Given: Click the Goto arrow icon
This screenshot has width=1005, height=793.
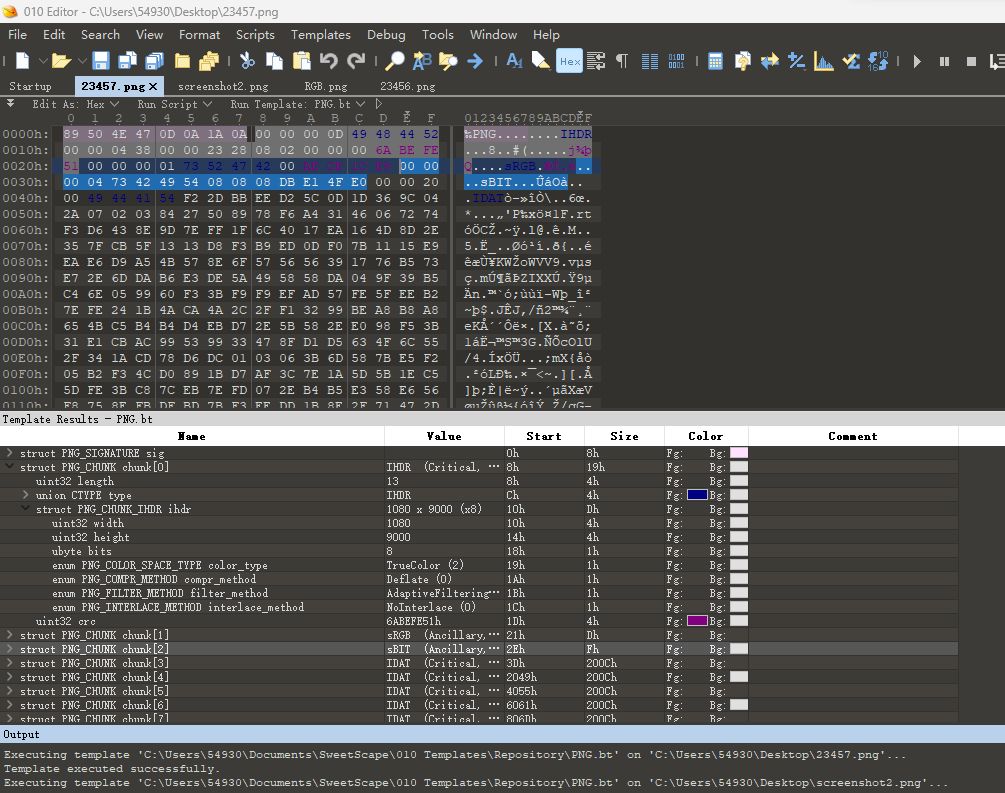Looking at the screenshot, I should click(x=475, y=61).
